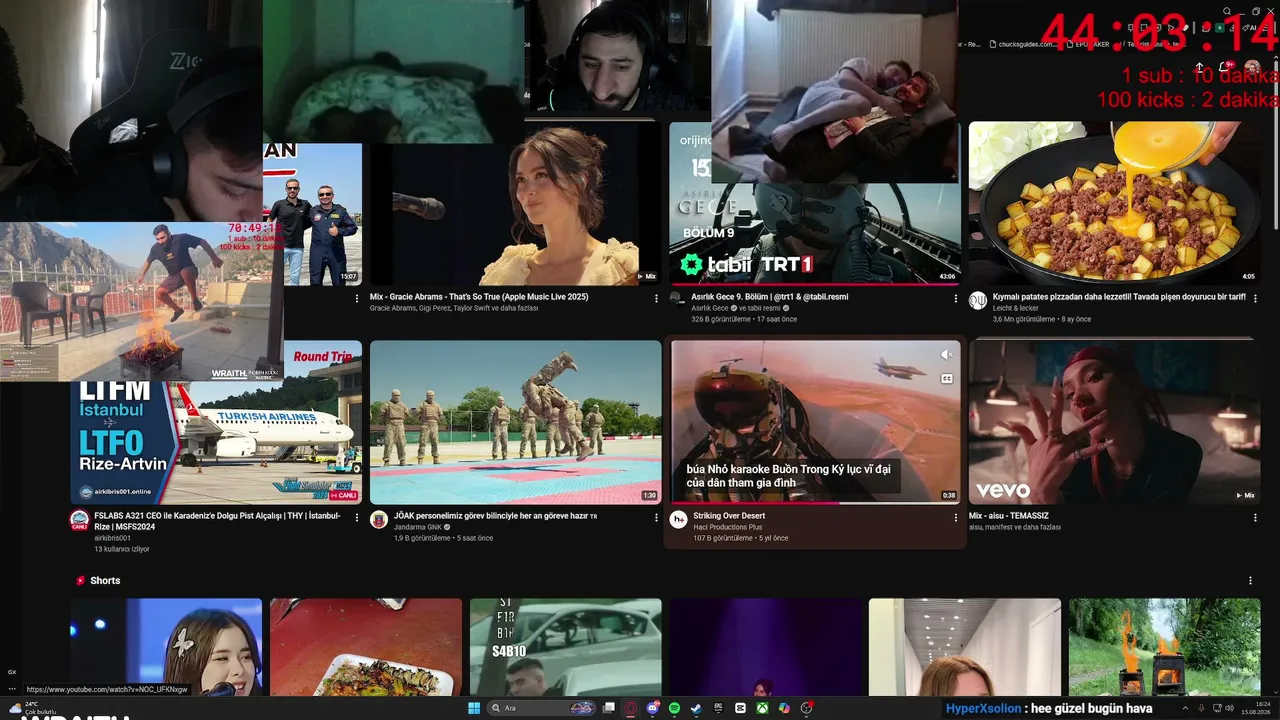The image size is (1280, 720).
Task: Go to Jandarma GNK channel name
Action: click(x=418, y=527)
